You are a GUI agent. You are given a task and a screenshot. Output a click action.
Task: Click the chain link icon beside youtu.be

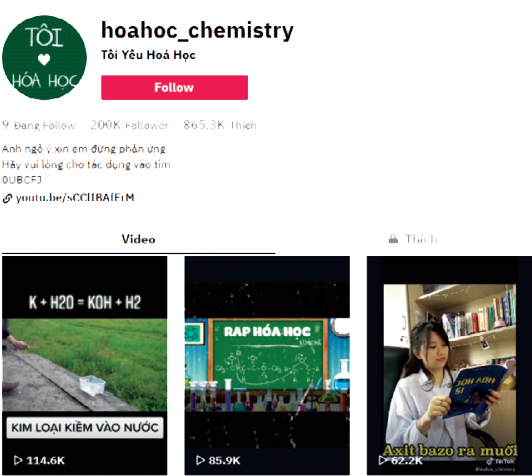(7, 198)
